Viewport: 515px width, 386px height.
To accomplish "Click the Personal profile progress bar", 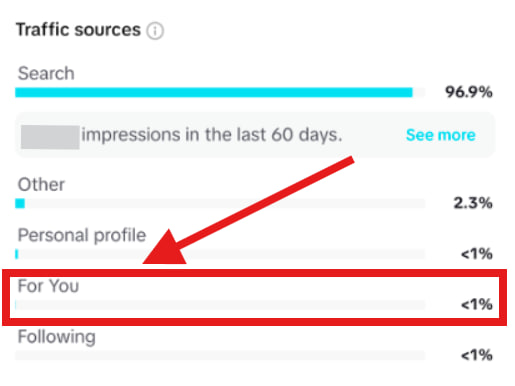I will pos(220,254).
